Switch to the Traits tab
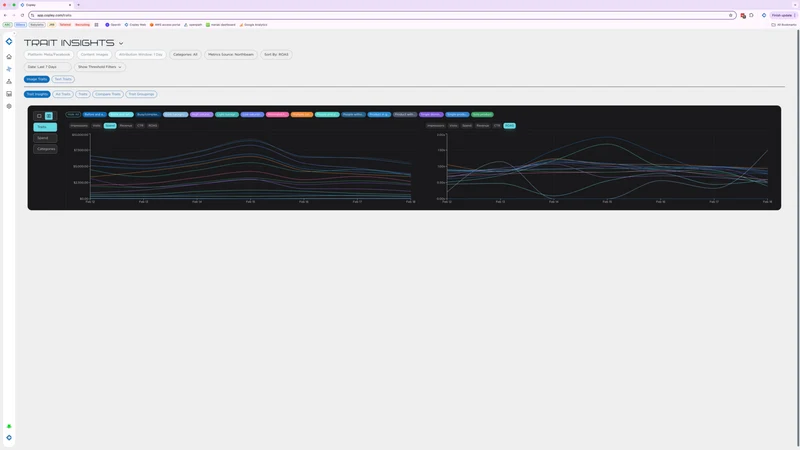 pos(83,94)
